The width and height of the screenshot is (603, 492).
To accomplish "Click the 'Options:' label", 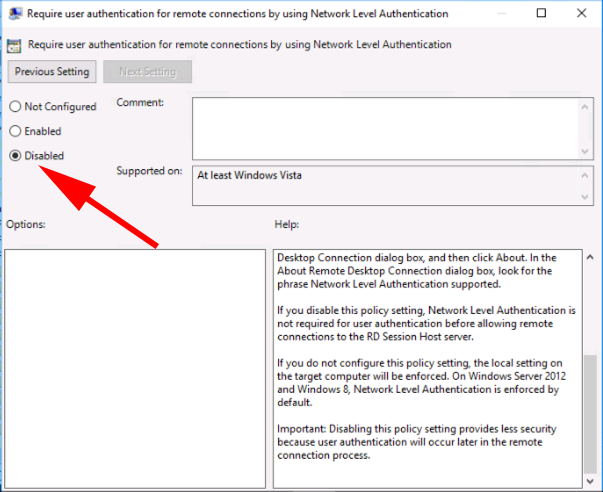I will tap(26, 224).
